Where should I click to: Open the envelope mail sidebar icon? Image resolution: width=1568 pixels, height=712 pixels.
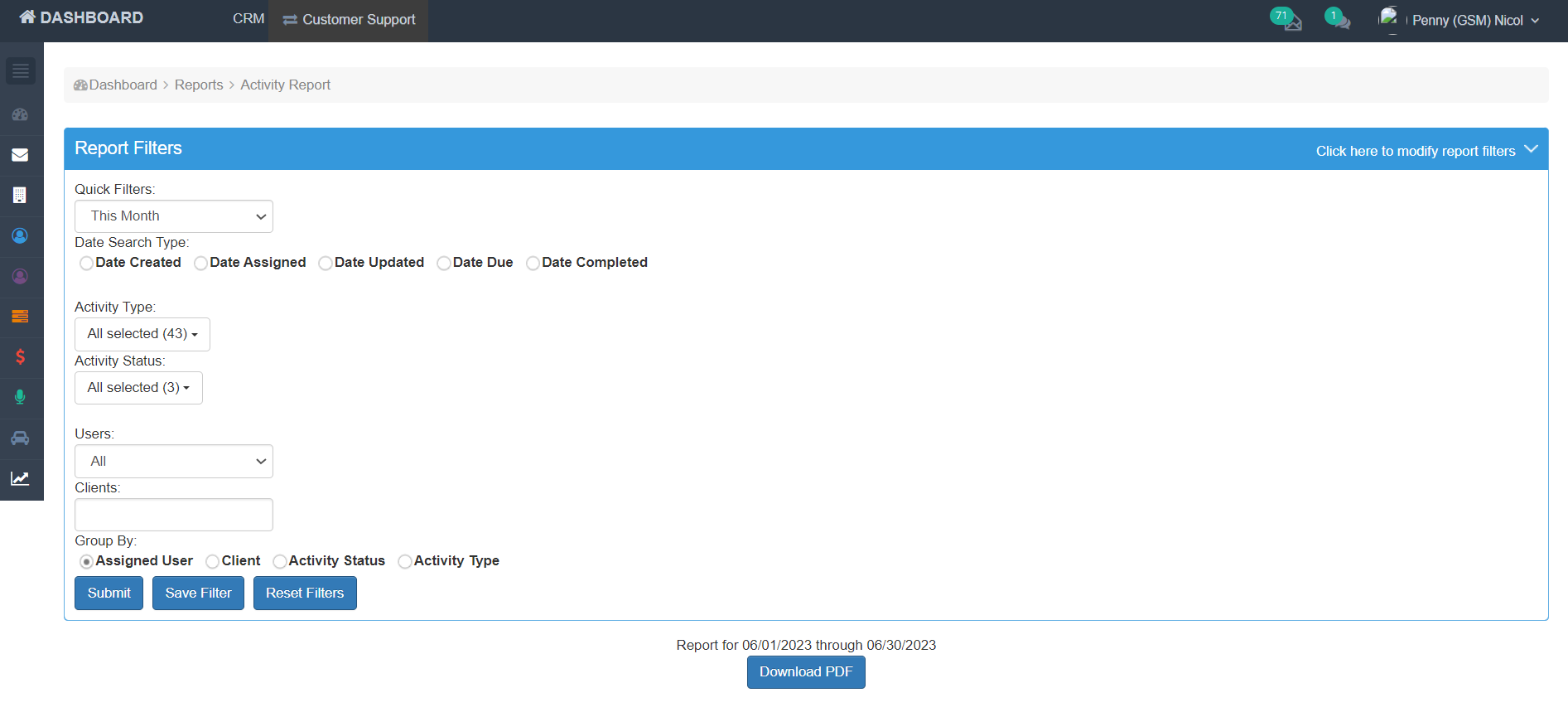21,155
